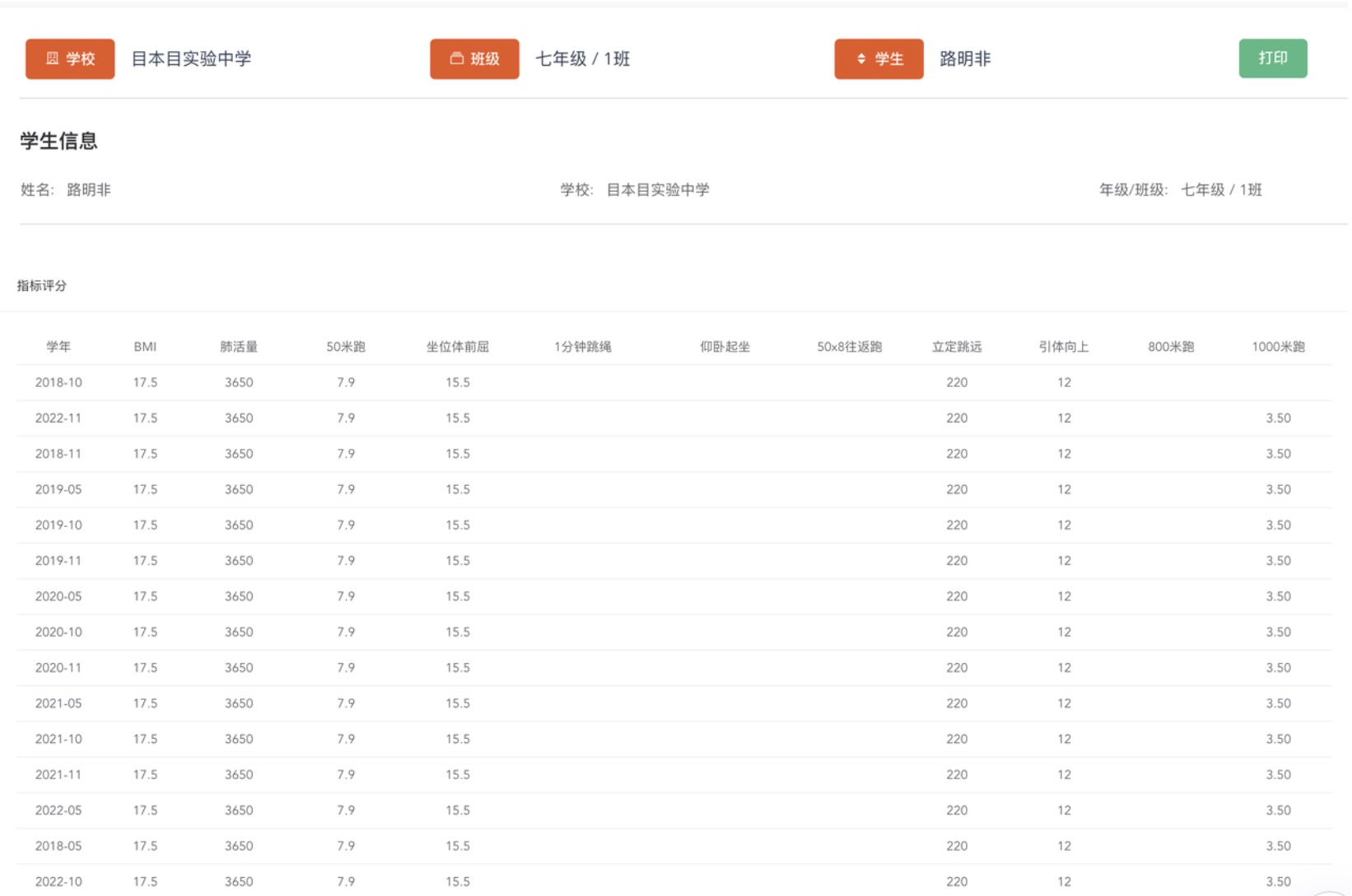Image resolution: width=1352 pixels, height=896 pixels.
Task: Select the orange 学校 selector button
Action: pos(70,58)
